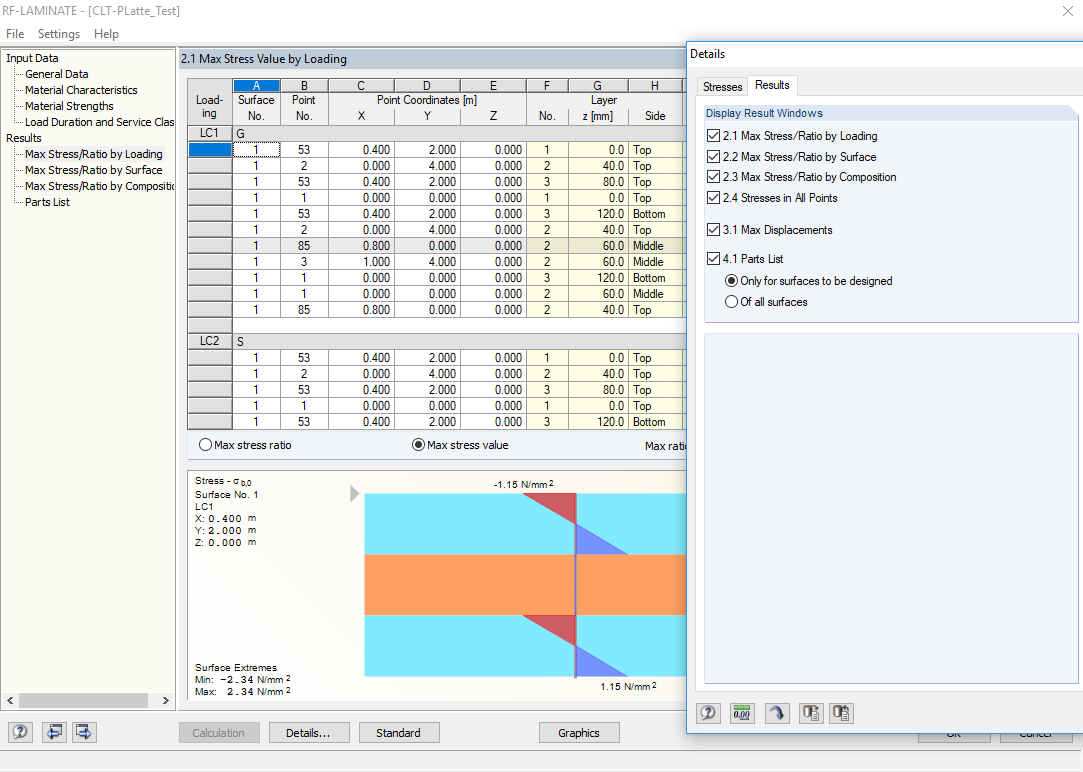1083x772 pixels.
Task: Open help via the question mark icon
Action: click(x=20, y=732)
